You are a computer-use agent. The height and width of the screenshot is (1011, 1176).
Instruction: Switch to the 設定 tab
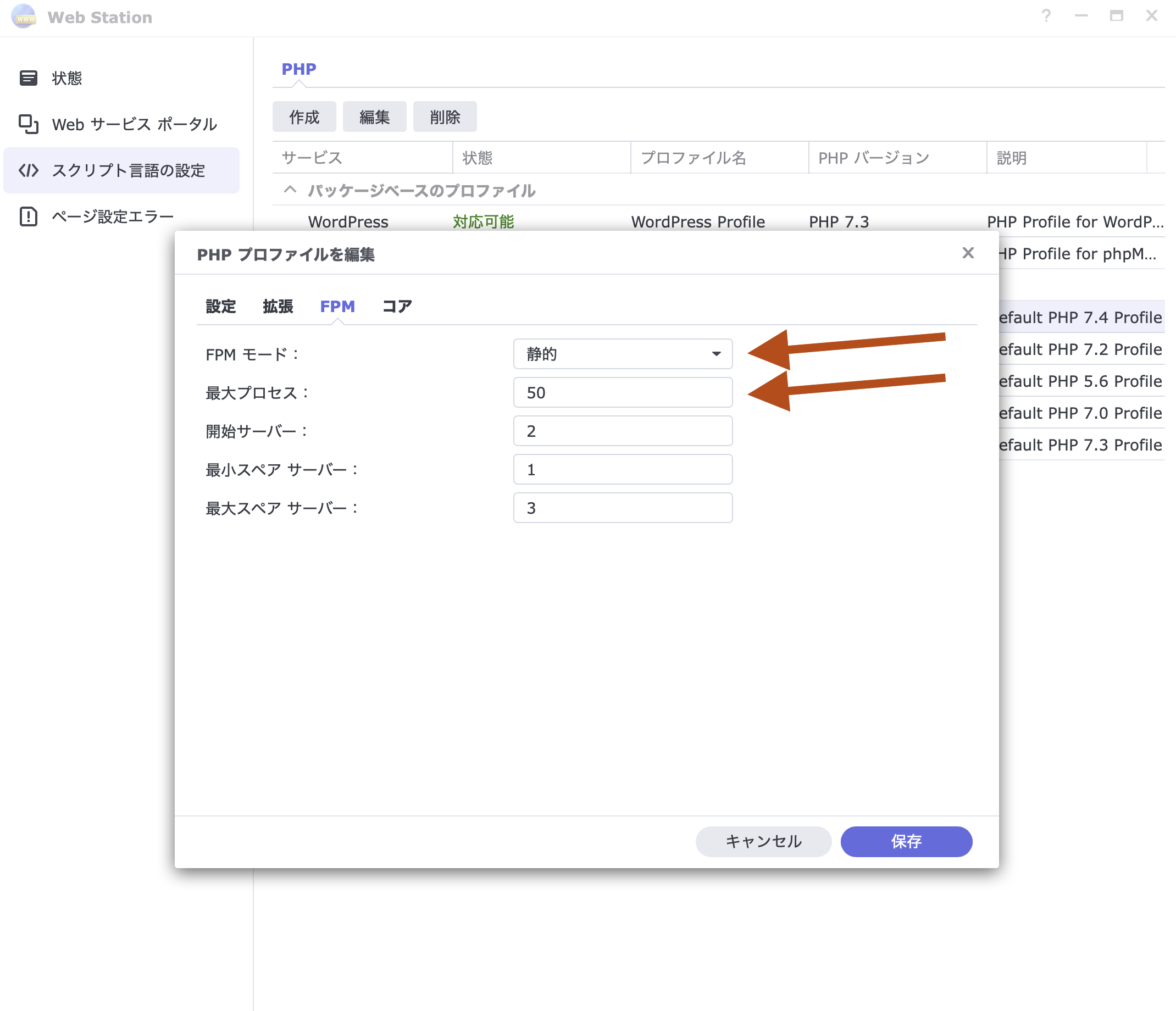(x=220, y=307)
